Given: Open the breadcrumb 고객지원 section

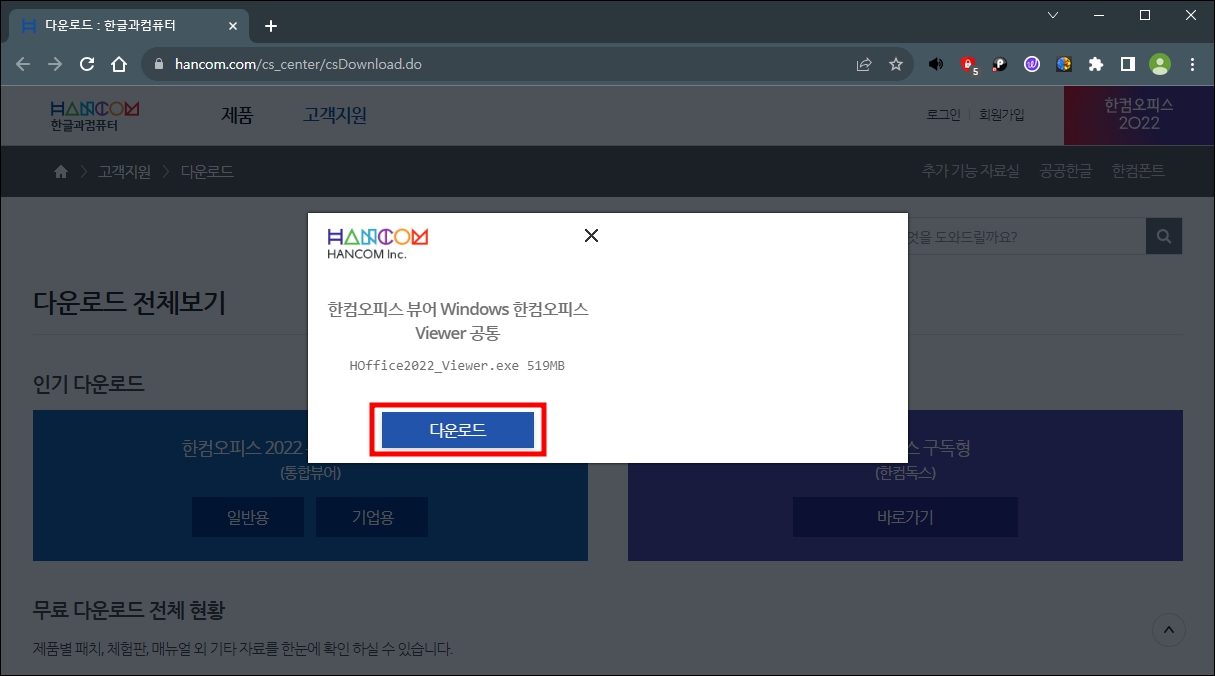Looking at the screenshot, I should tap(124, 171).
